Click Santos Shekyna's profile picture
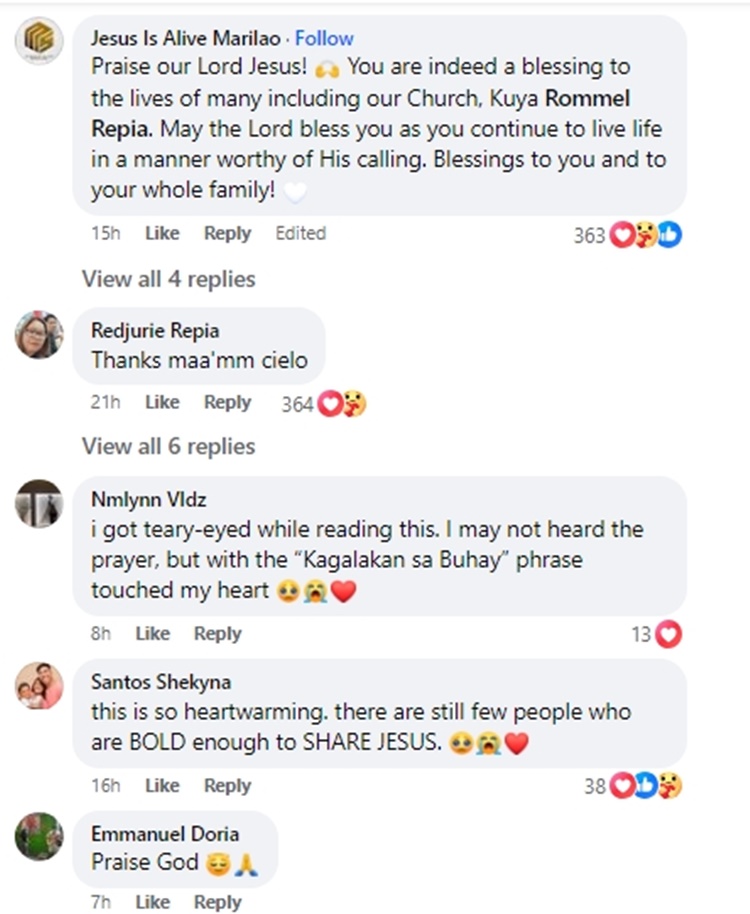 coord(40,686)
